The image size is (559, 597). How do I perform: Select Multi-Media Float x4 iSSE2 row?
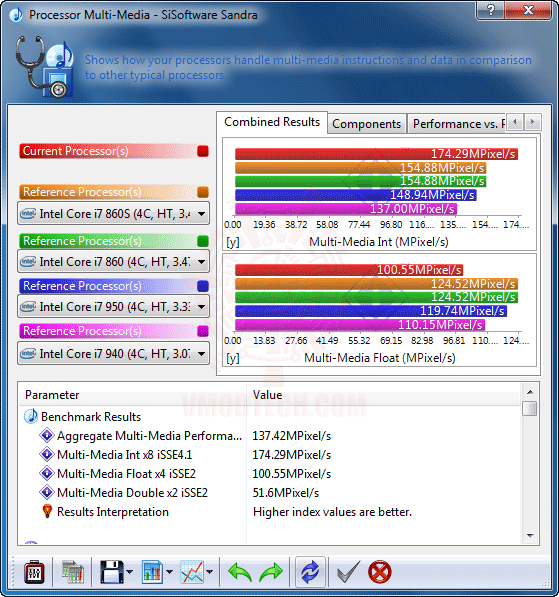tap(270, 474)
